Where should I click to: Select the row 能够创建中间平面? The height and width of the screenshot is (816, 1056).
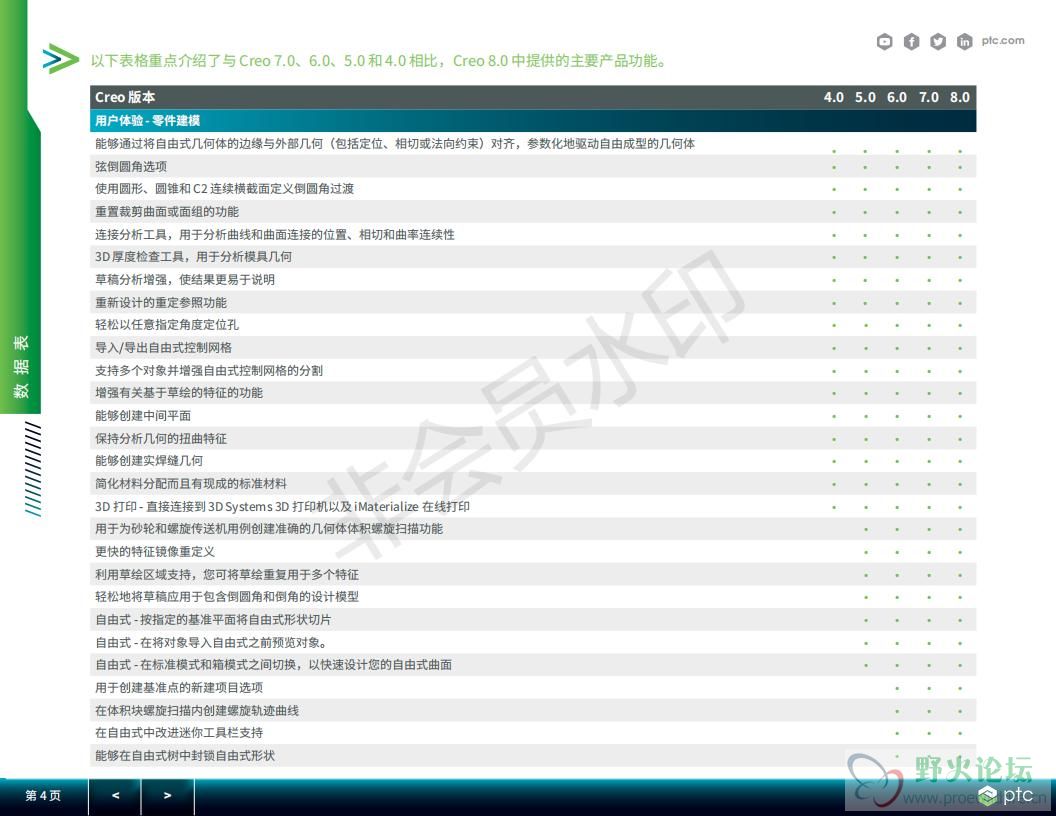pos(533,415)
